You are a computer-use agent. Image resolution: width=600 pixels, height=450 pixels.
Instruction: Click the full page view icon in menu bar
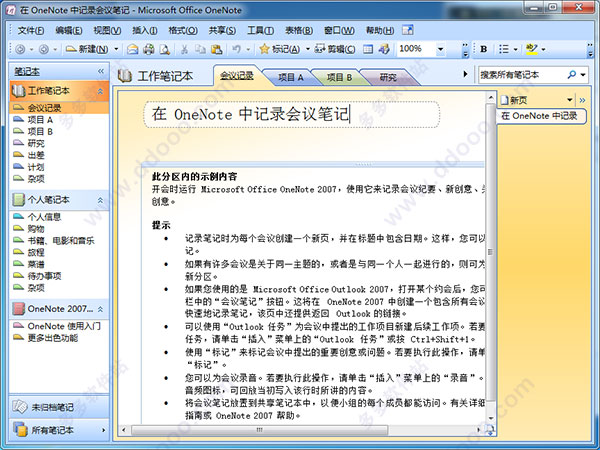408,30
